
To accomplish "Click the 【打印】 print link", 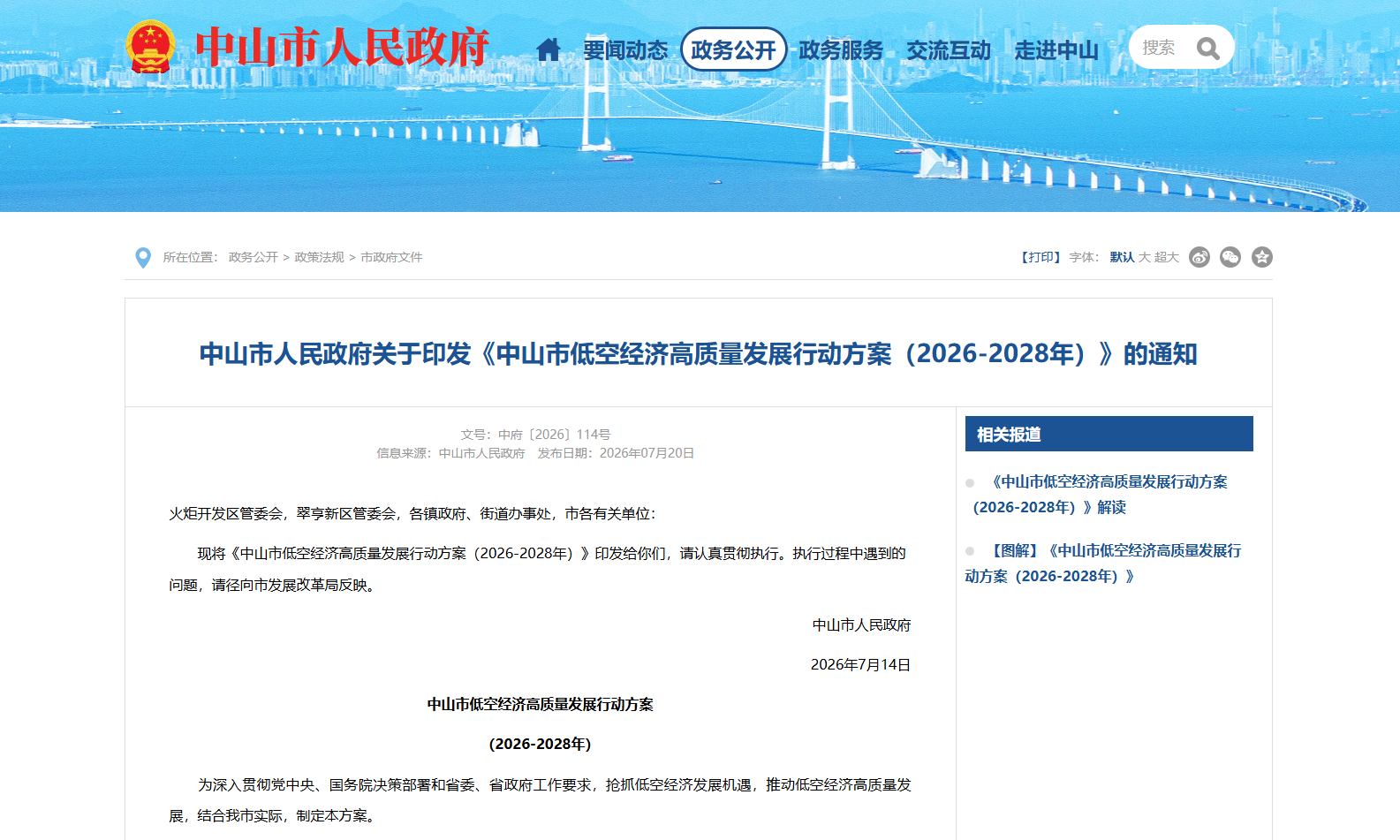I will pos(1041,257).
